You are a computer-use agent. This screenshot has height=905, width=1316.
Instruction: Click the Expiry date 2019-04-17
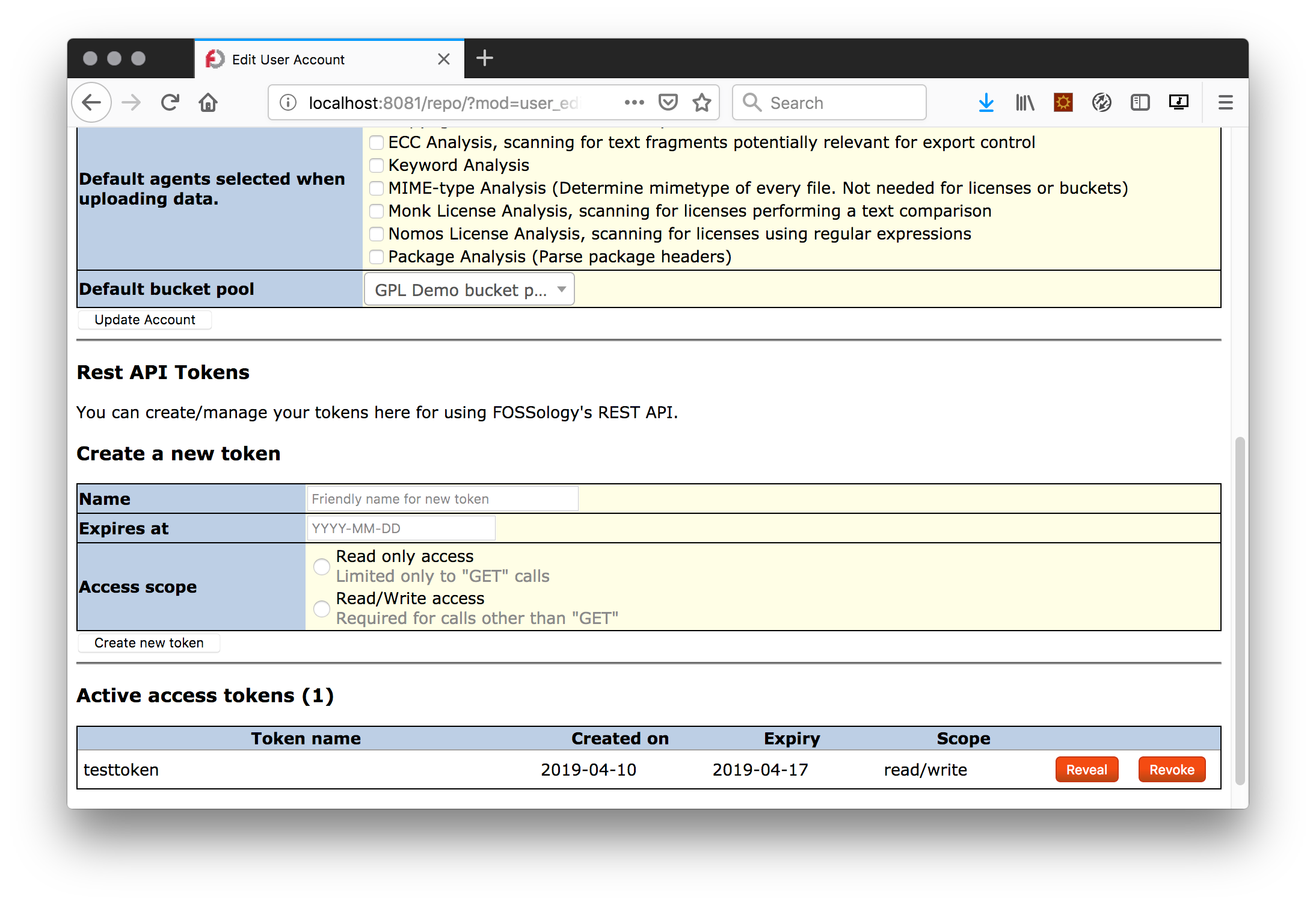pos(760,770)
